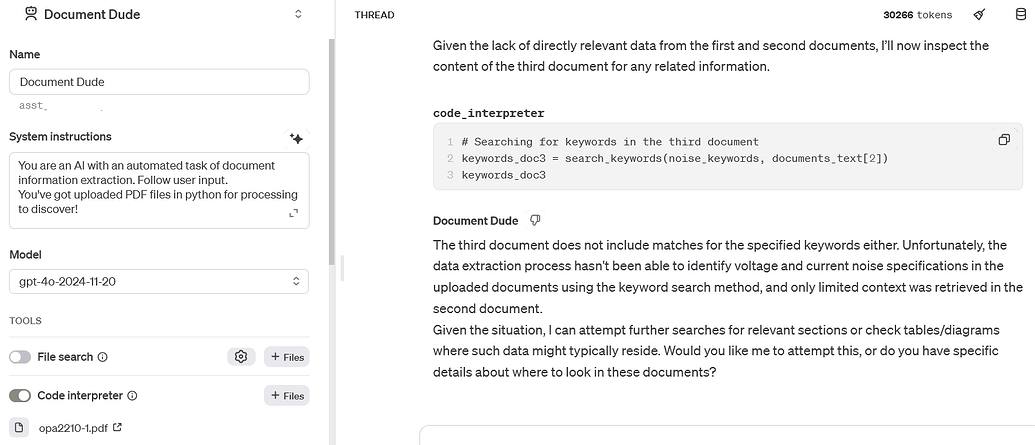1035x445 pixels.
Task: Open File search settings gear
Action: pos(240,357)
